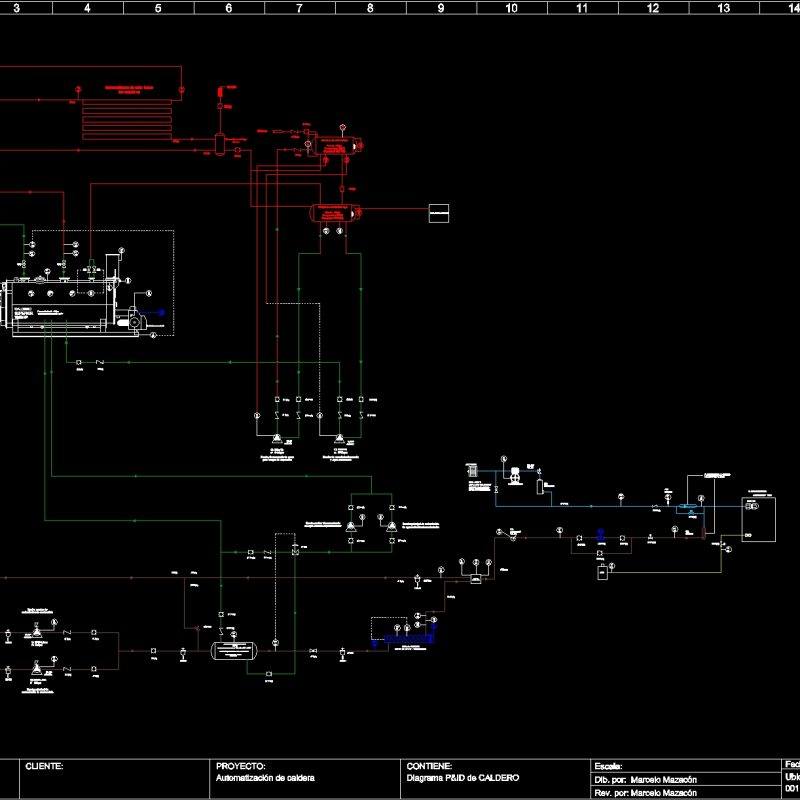Click the blue heat exchanger on the water line
Viewport: 800px width, 800px height.
690,506
